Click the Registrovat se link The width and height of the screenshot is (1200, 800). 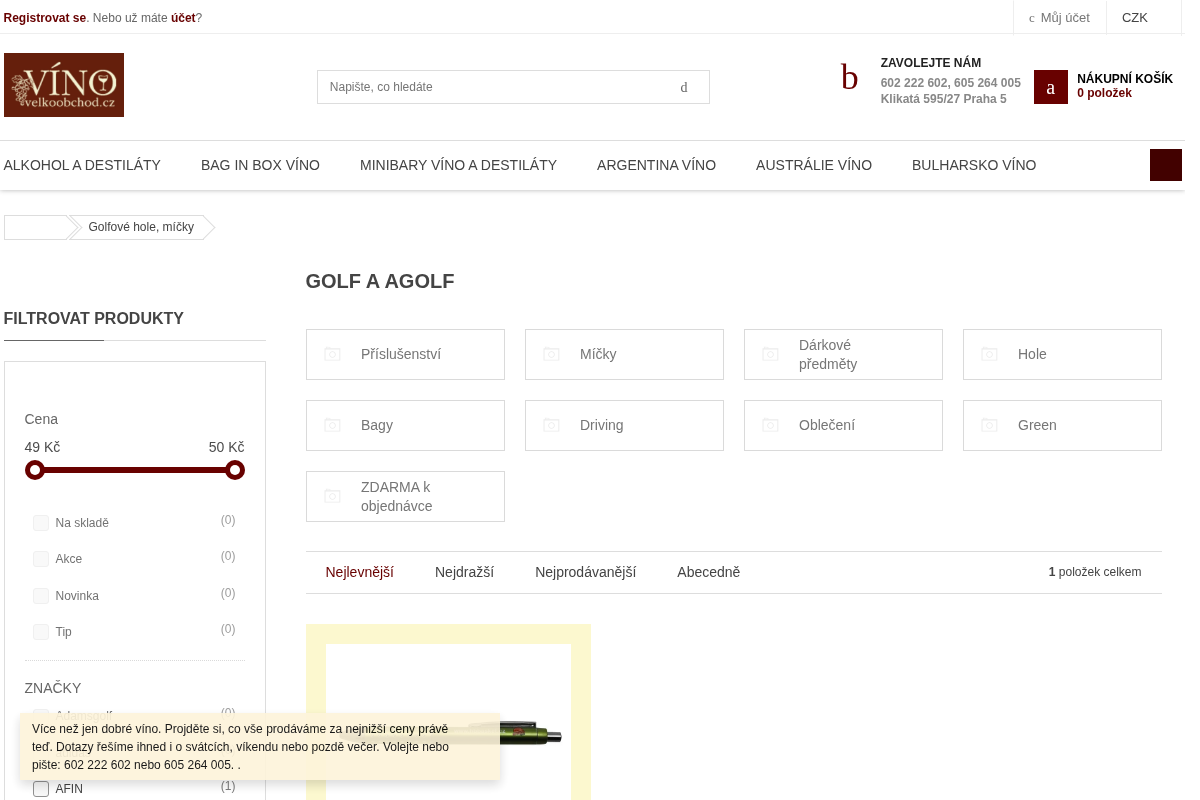45,18
